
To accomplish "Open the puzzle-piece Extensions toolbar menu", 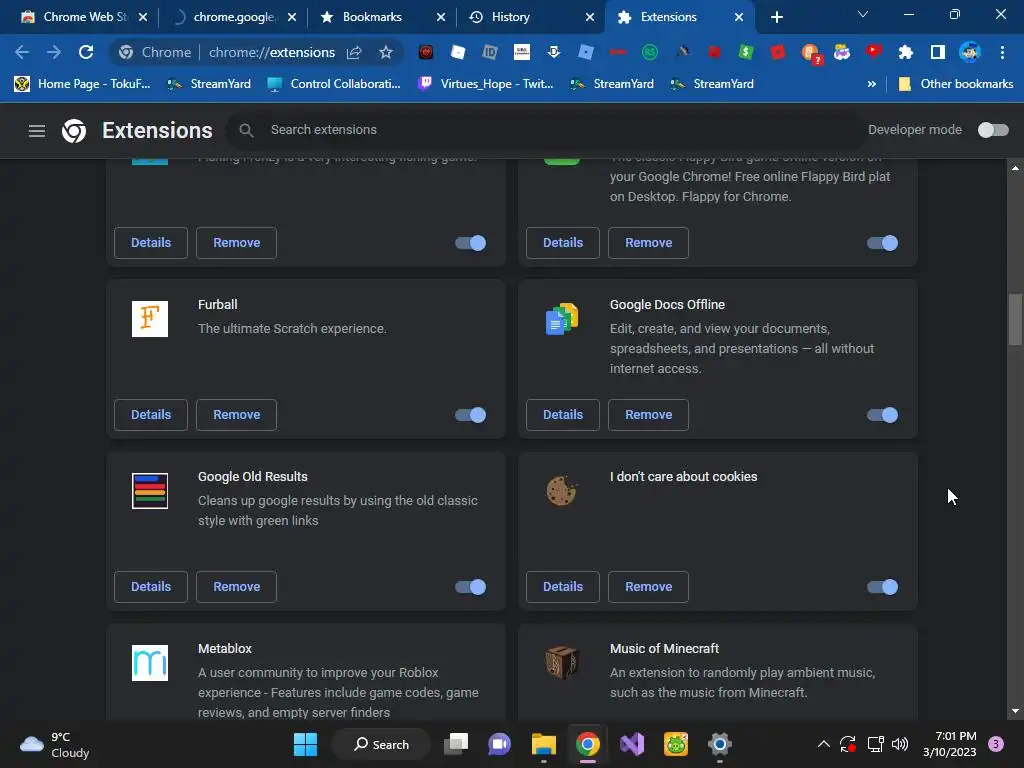I will (x=905, y=52).
